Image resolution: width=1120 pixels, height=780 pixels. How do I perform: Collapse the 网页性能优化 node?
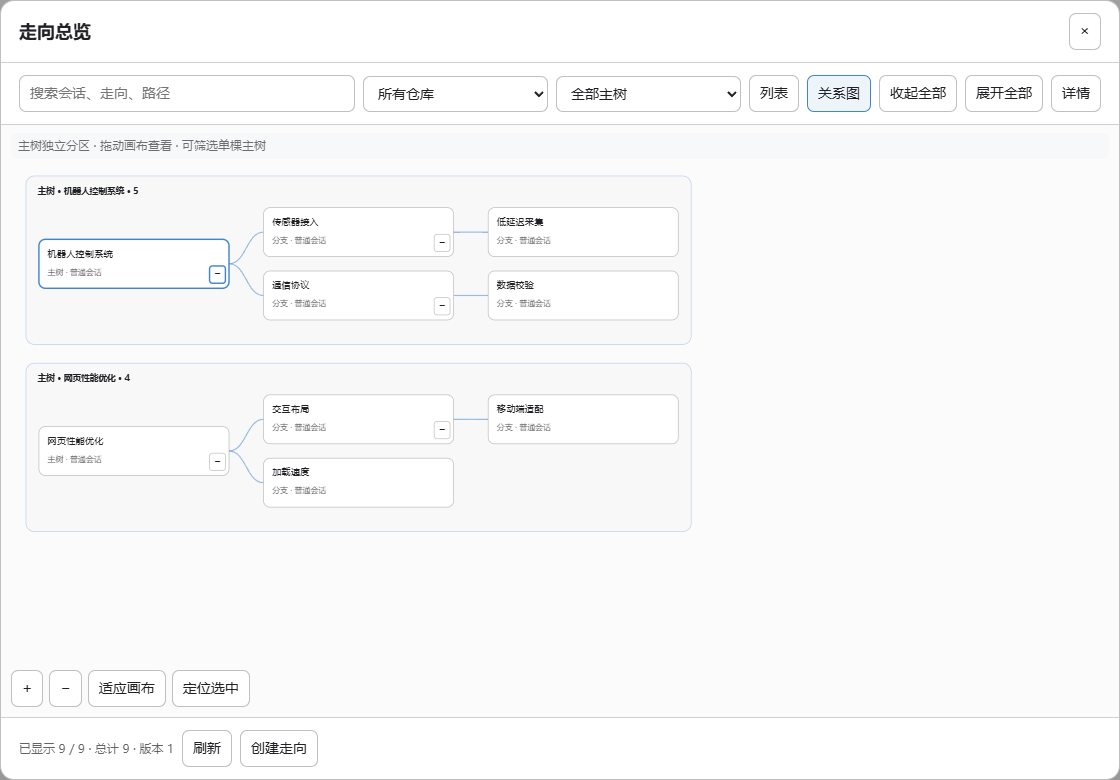(217, 461)
